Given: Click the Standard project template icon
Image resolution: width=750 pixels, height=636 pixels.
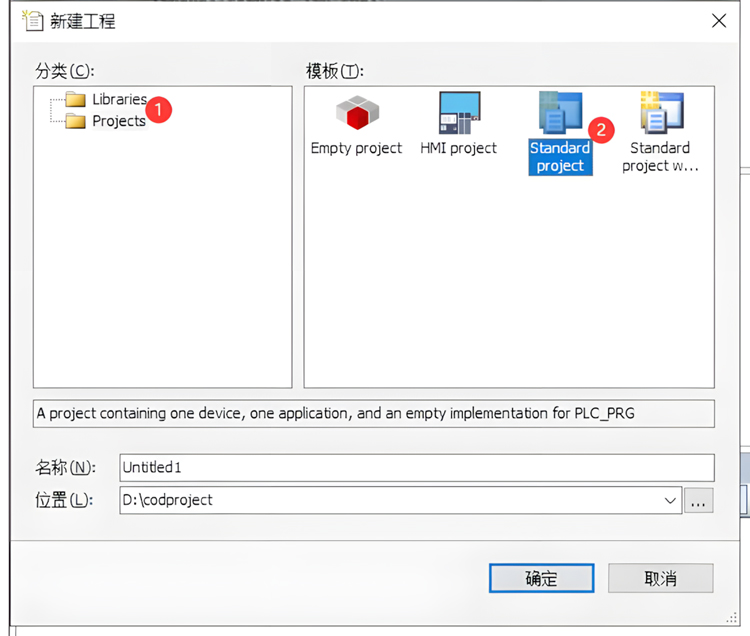Looking at the screenshot, I should (x=560, y=112).
